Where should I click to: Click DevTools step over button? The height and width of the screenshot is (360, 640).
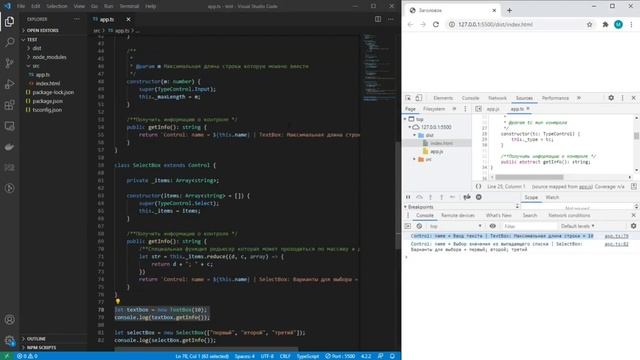(419, 197)
